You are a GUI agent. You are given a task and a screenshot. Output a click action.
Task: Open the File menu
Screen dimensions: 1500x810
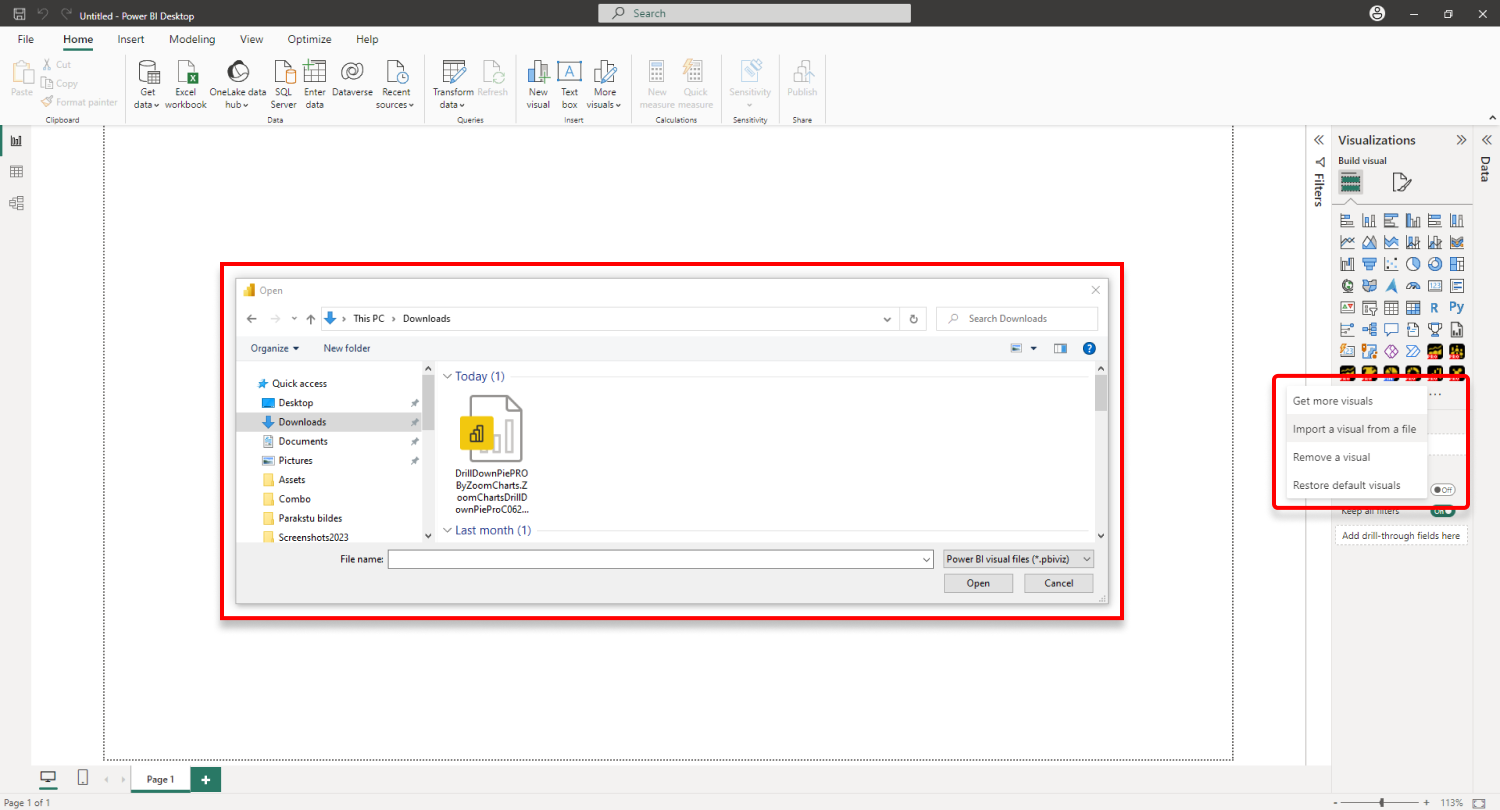click(26, 39)
